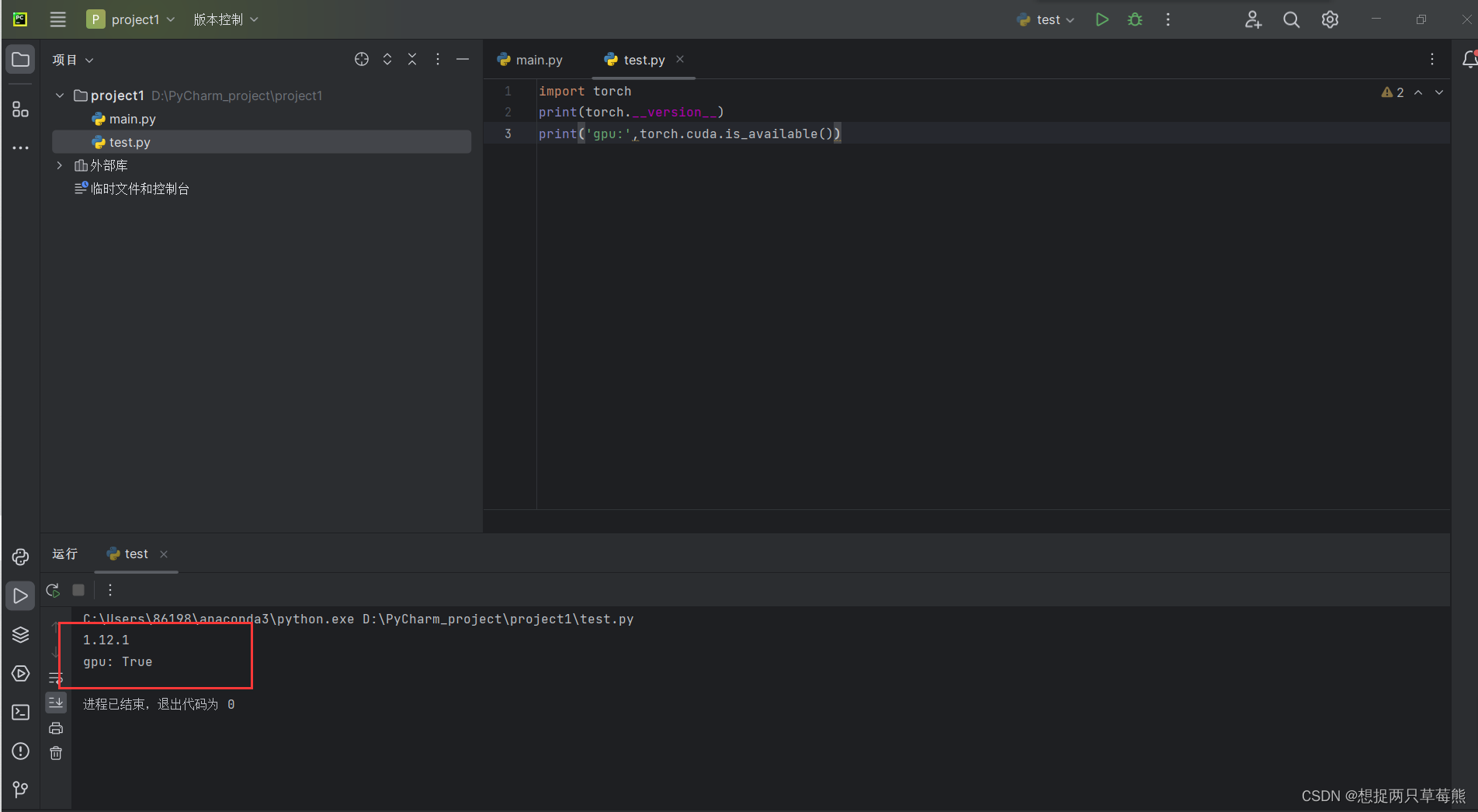Click the Problems tool window icon
Screen dimensions: 1478x812
tap(20, 751)
